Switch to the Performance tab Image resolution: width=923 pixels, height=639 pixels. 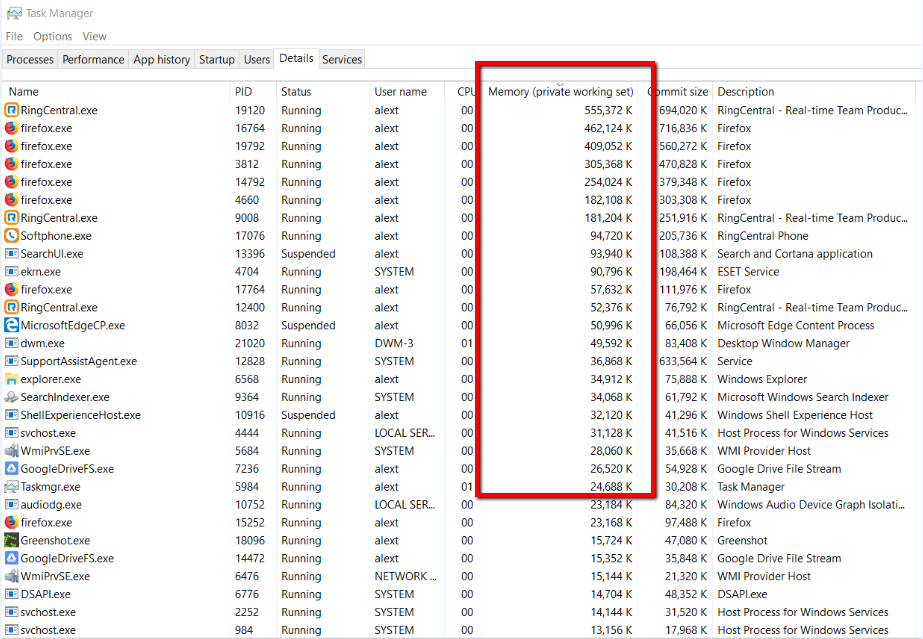click(93, 59)
